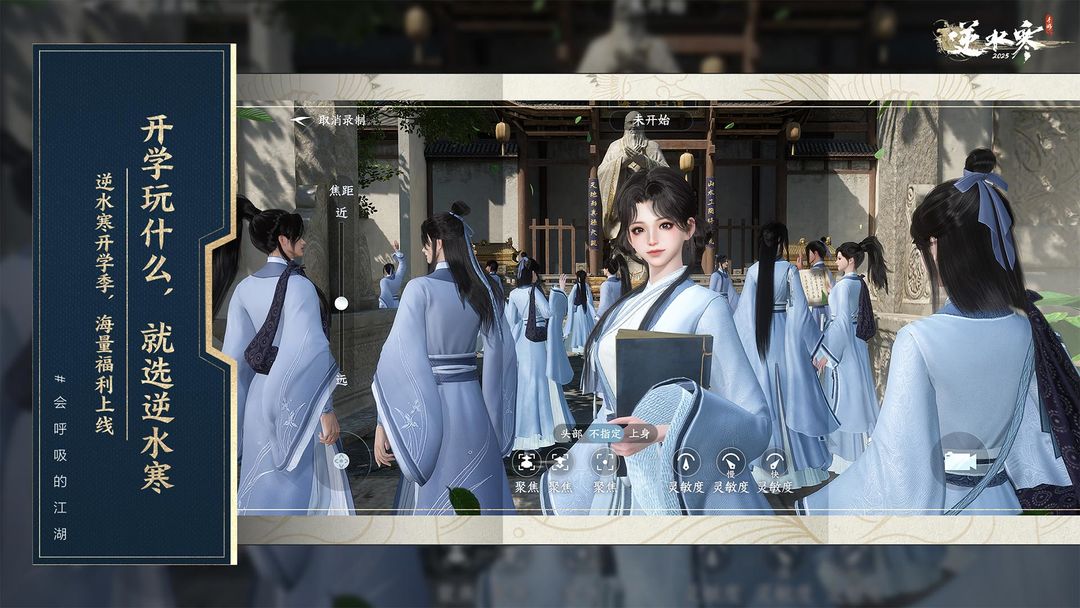Select the second 聚焦 focus mode icon
Viewport: 1080px width, 608px height.
(559, 462)
